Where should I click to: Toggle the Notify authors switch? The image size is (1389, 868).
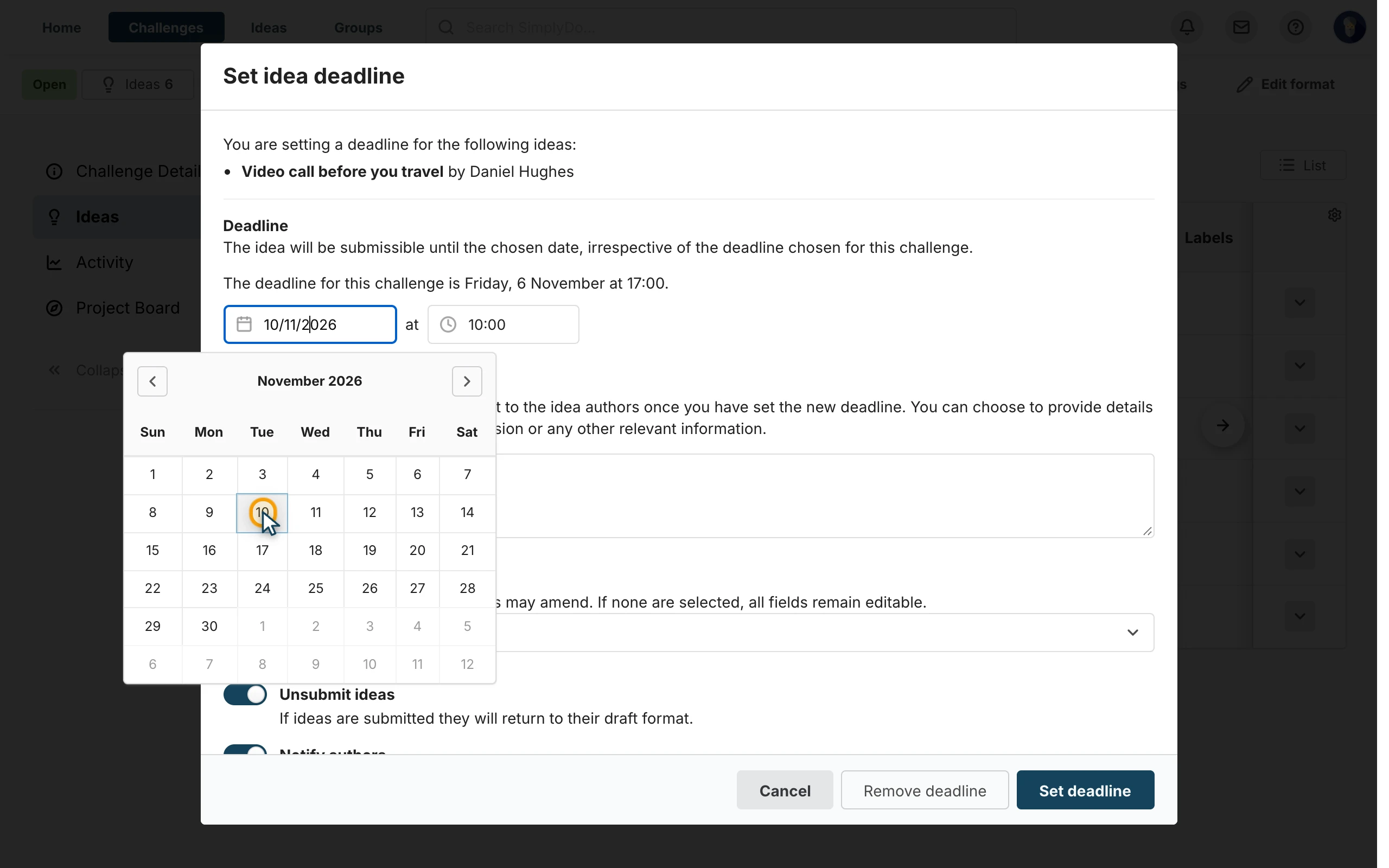point(245,749)
